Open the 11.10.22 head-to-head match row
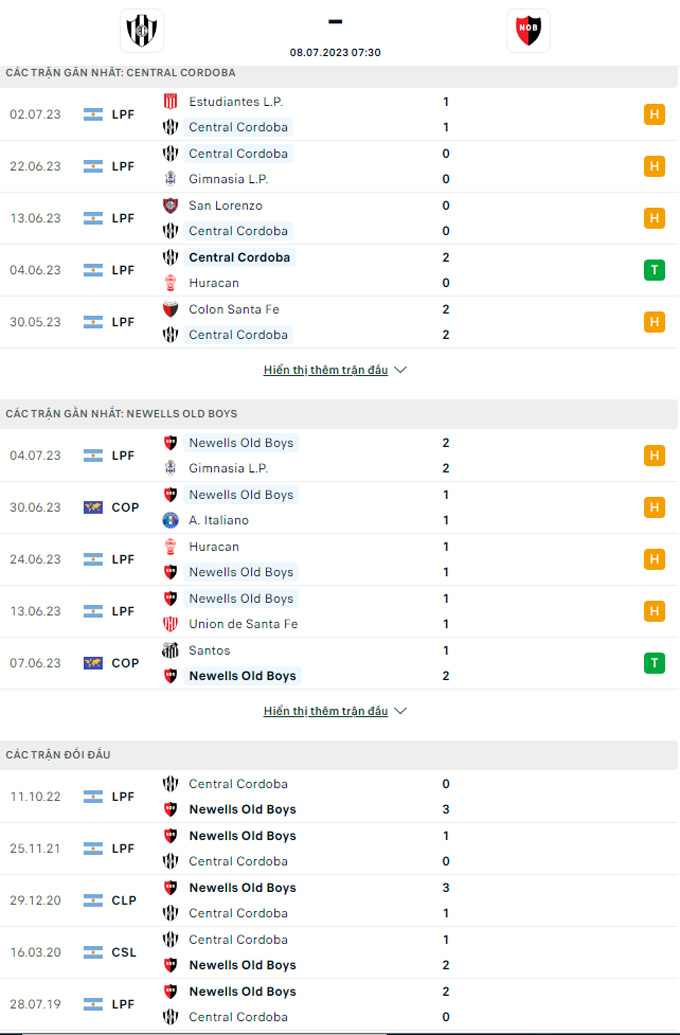 [x=339, y=797]
